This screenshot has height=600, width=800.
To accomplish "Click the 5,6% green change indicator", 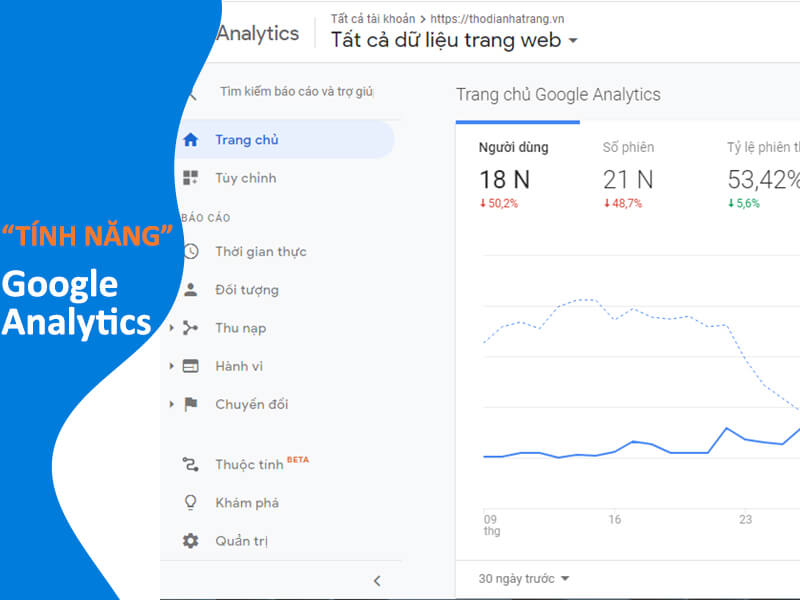I will (744, 204).
